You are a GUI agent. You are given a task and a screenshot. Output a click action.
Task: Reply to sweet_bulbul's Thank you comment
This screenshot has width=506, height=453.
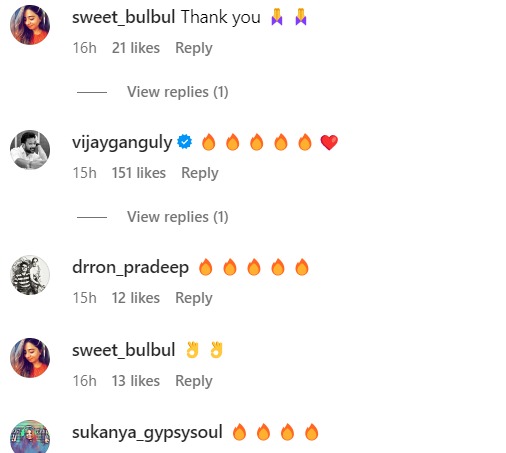194,48
